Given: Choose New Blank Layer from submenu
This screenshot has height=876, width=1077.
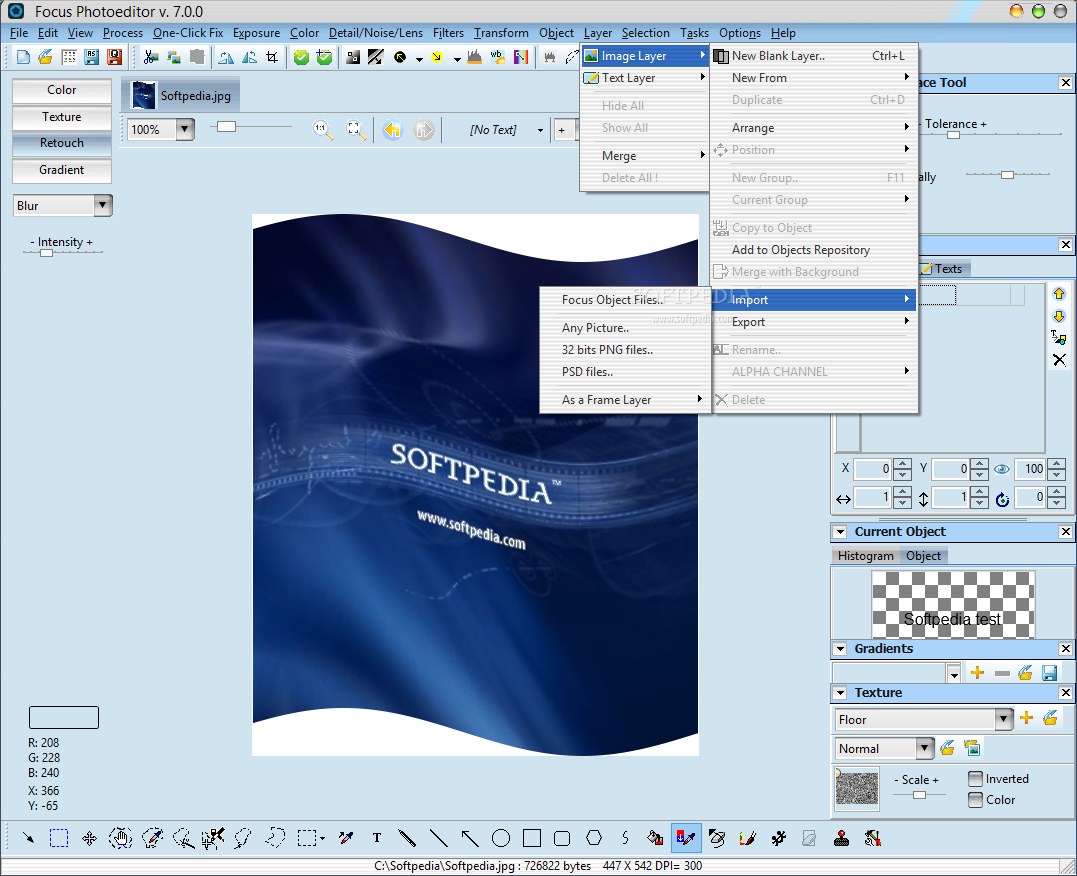Looking at the screenshot, I should [814, 56].
